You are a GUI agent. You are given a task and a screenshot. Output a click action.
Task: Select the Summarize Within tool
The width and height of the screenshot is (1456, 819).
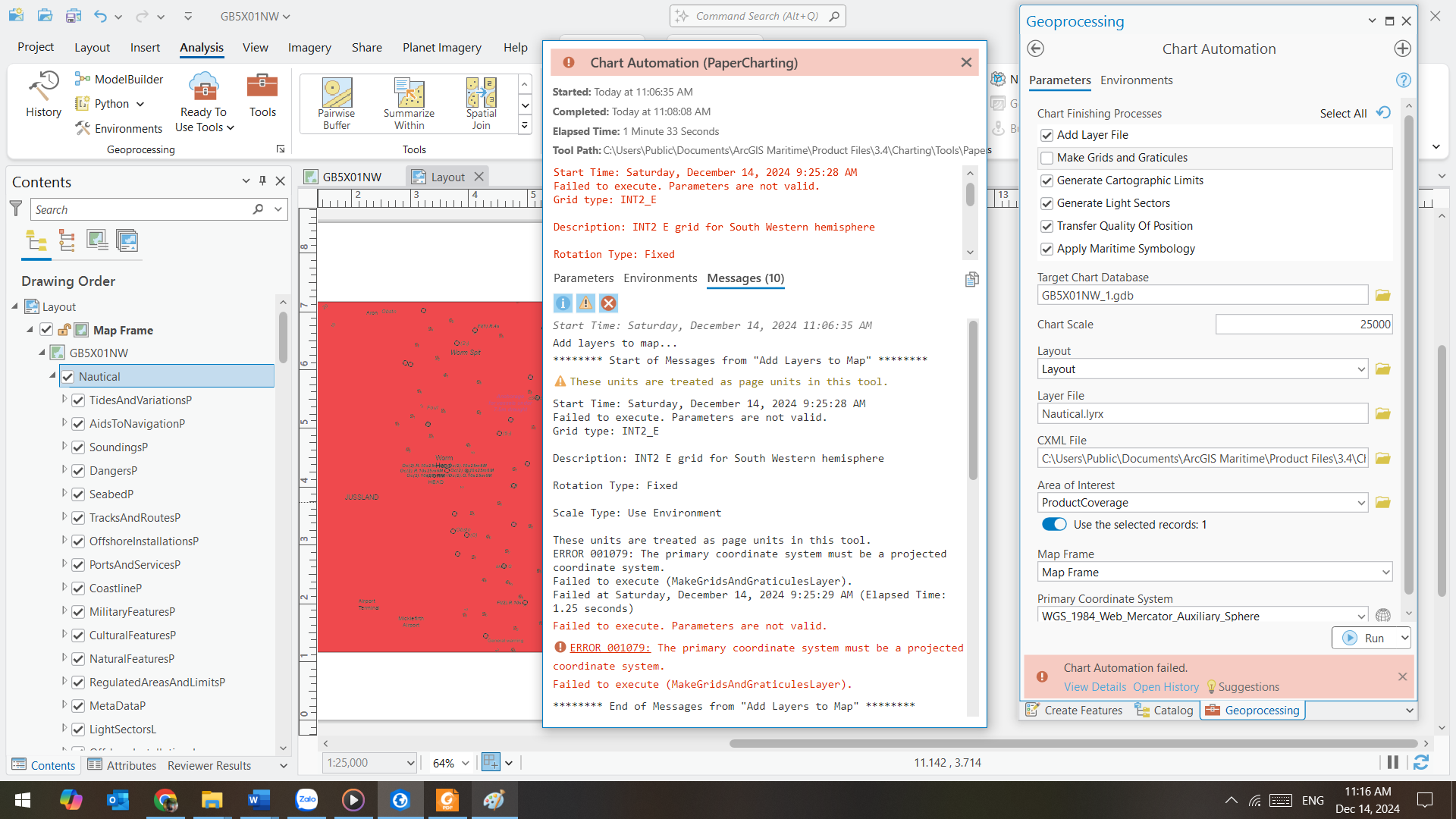click(x=409, y=102)
